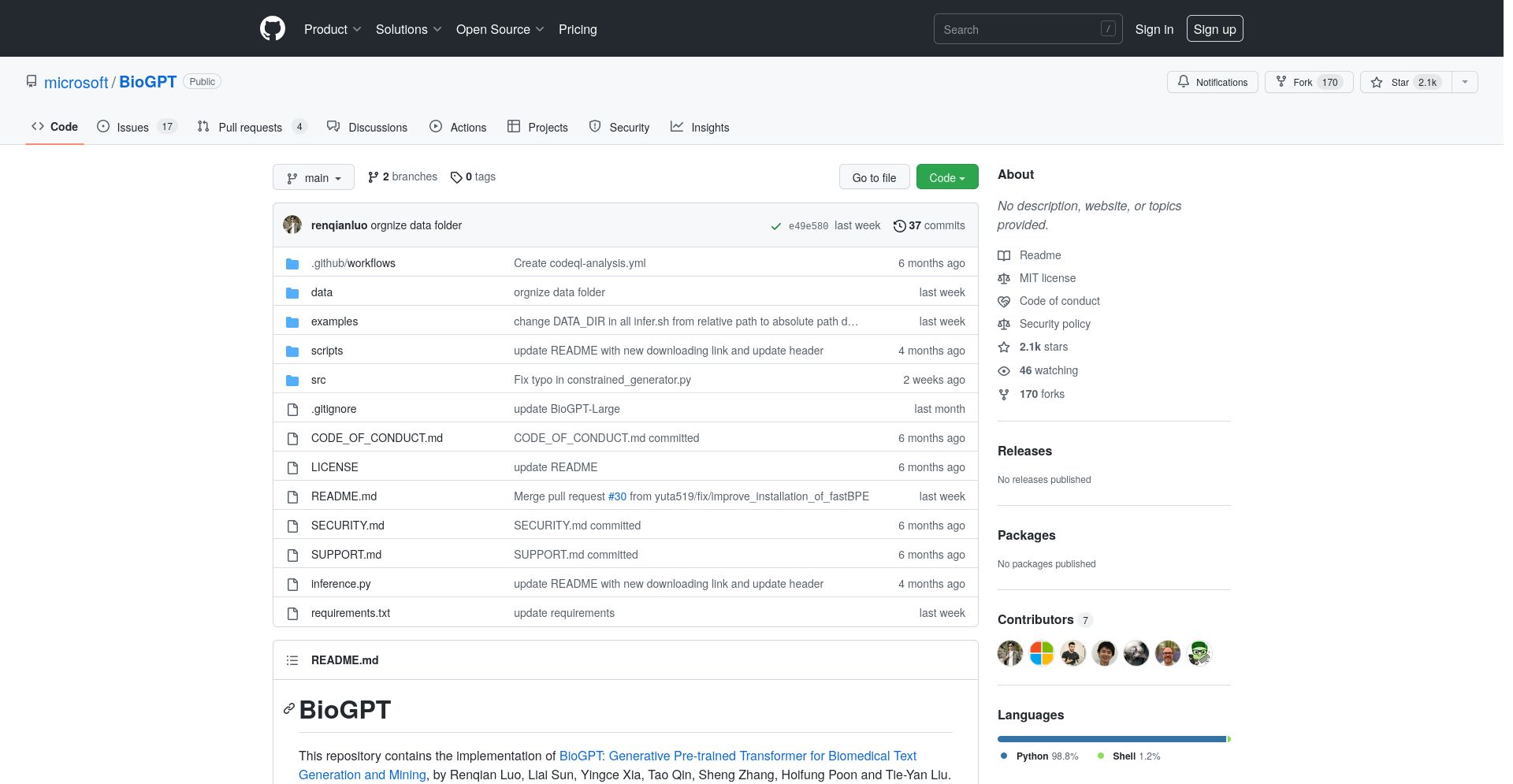Click the LICENSE file icon
Screen dimensions: 1513x784
click(x=292, y=467)
